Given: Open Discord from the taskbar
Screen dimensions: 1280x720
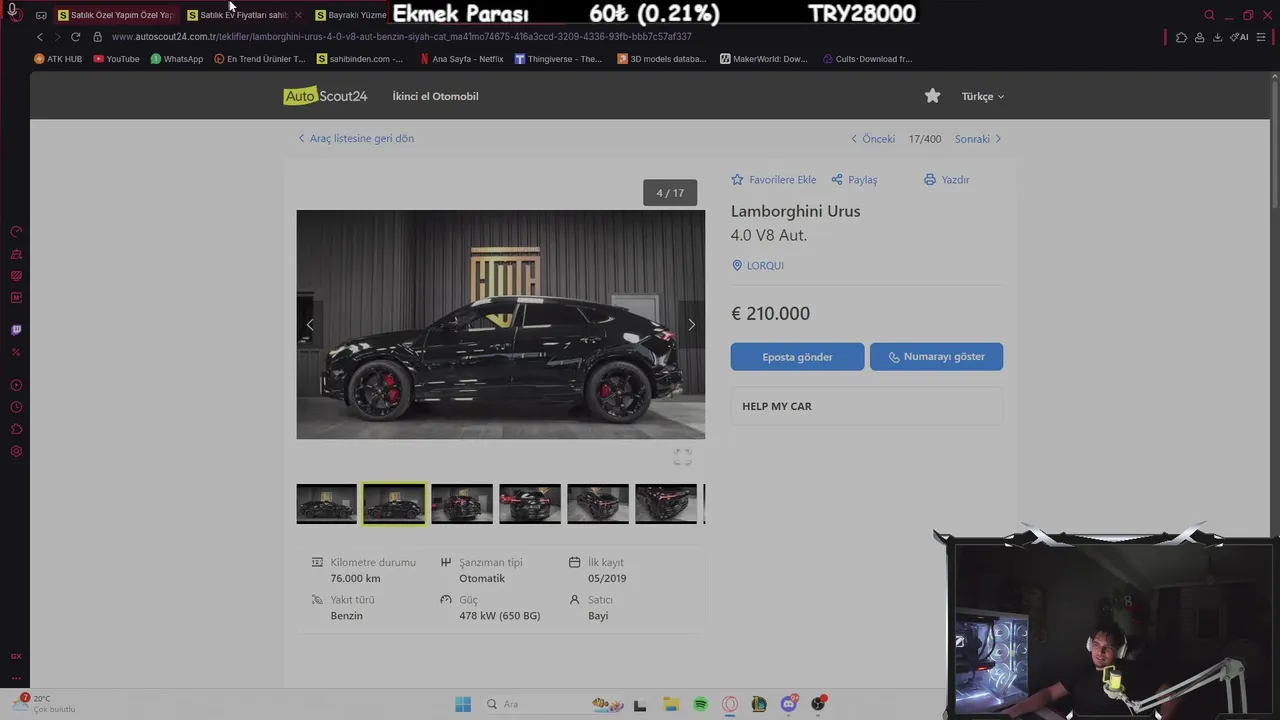Looking at the screenshot, I should click(x=789, y=704).
